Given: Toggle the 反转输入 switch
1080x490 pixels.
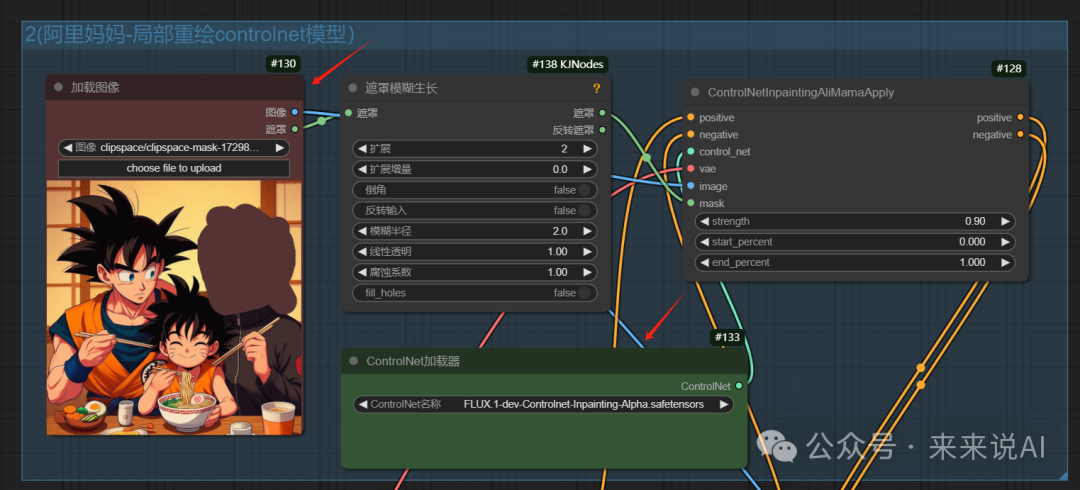Looking at the screenshot, I should click(x=584, y=210).
